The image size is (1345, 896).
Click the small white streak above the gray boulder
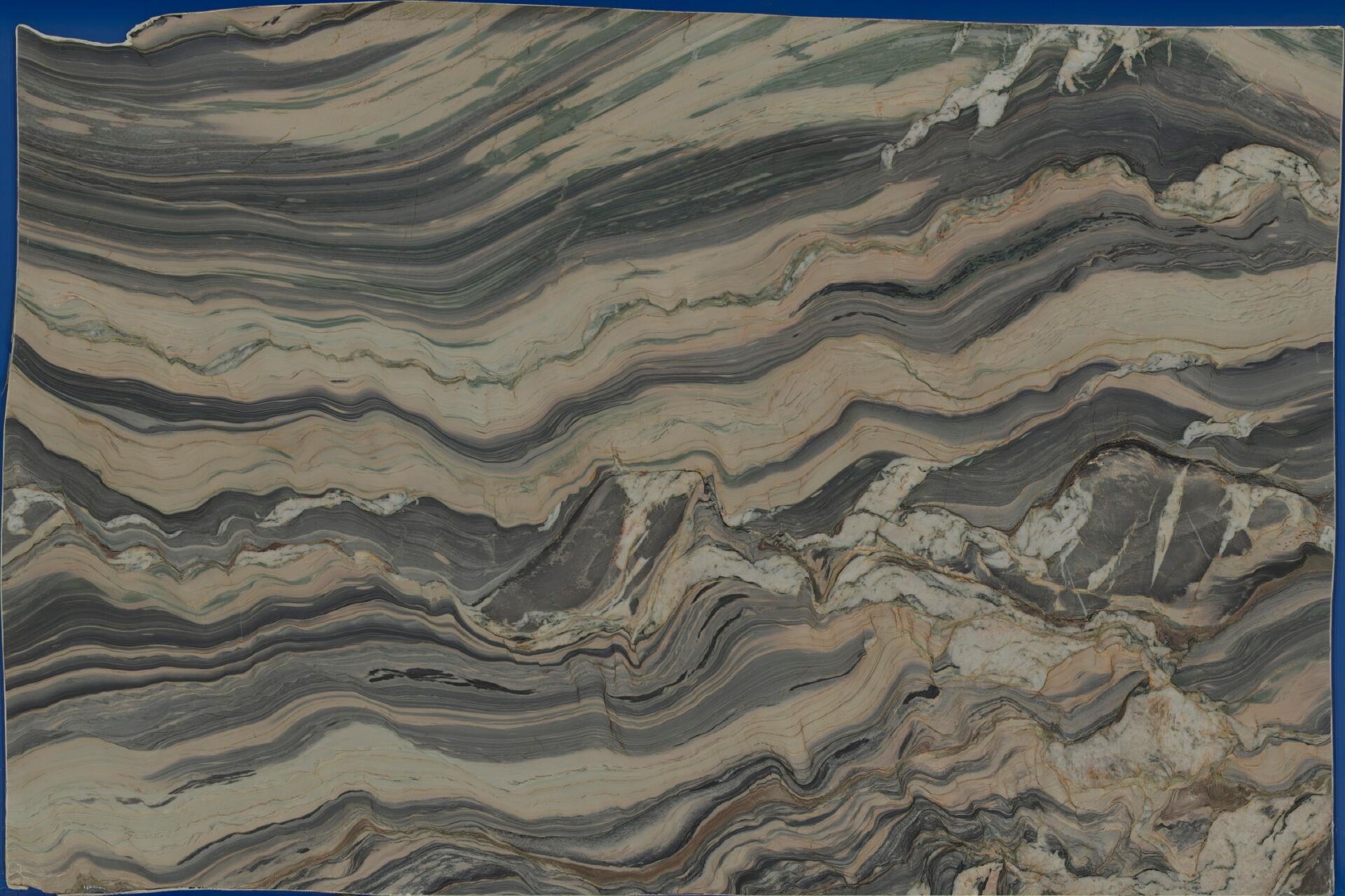coord(1219,427)
